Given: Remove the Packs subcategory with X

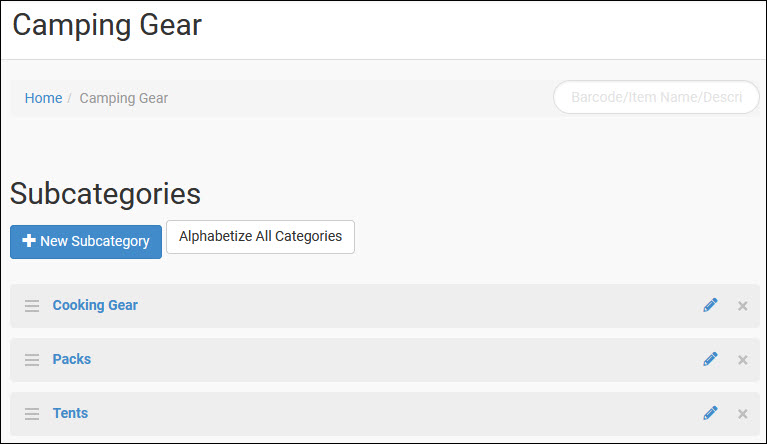Looking at the screenshot, I should pyautogui.click(x=743, y=360).
